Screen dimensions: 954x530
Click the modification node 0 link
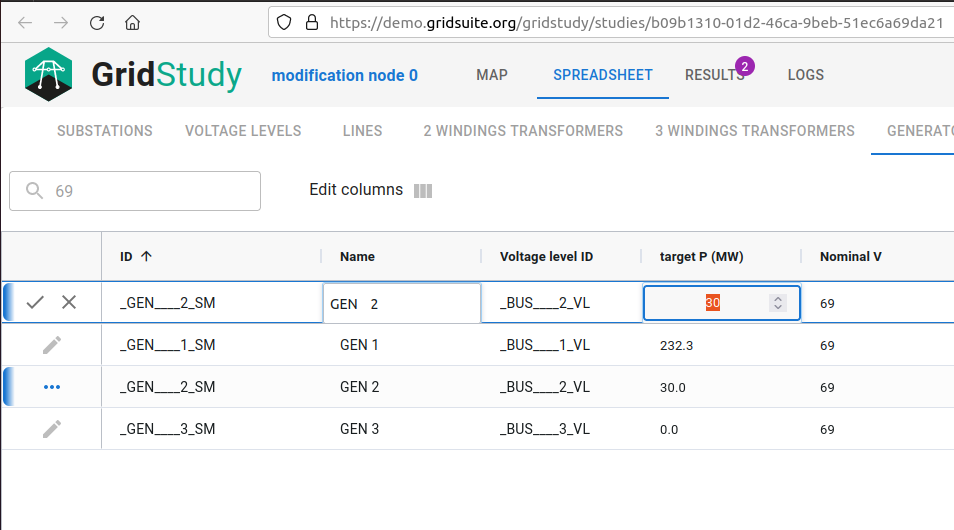pos(344,75)
